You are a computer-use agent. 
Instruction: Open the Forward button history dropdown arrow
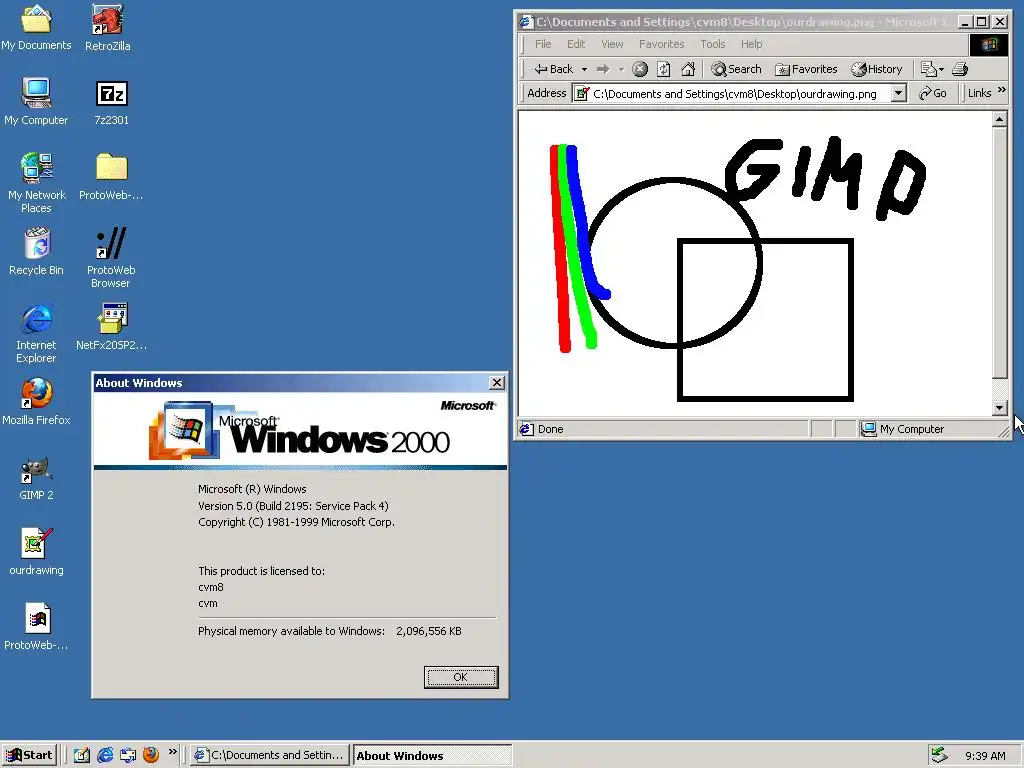[621, 69]
